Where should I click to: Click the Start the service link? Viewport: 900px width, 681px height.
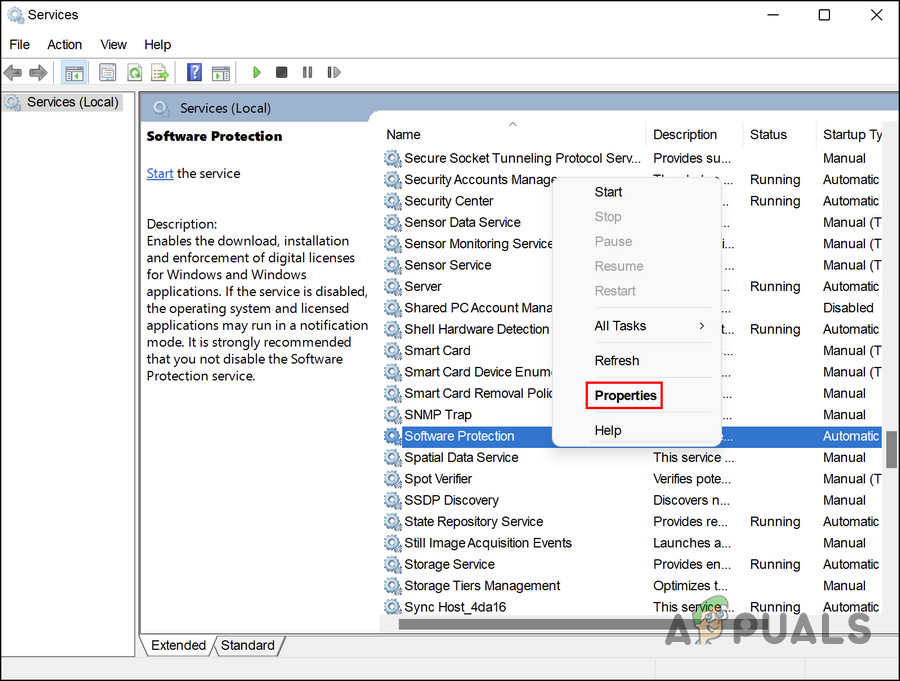tap(160, 173)
